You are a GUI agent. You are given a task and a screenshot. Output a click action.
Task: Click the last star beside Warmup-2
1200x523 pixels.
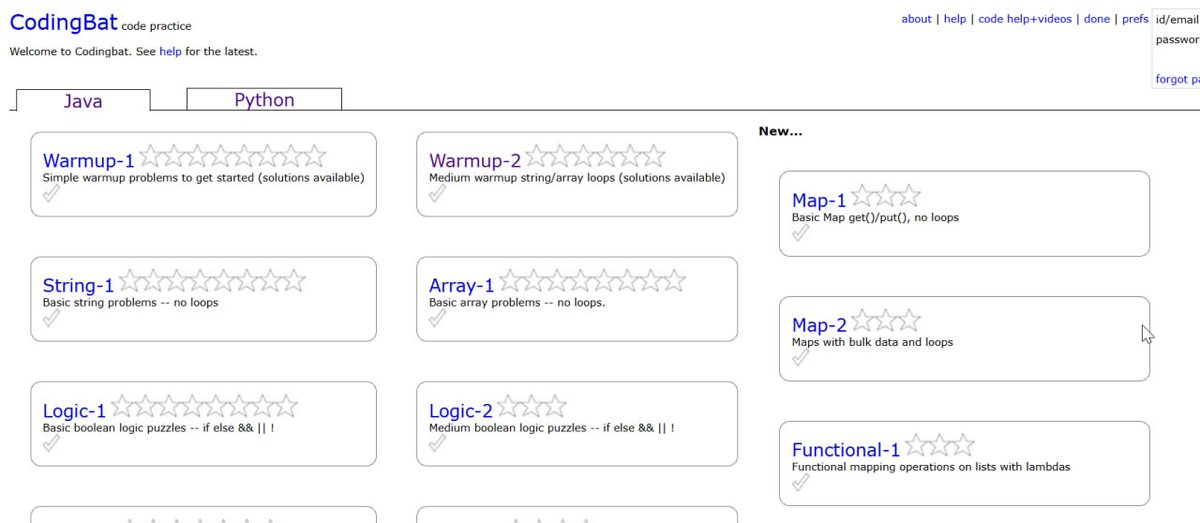click(652, 155)
